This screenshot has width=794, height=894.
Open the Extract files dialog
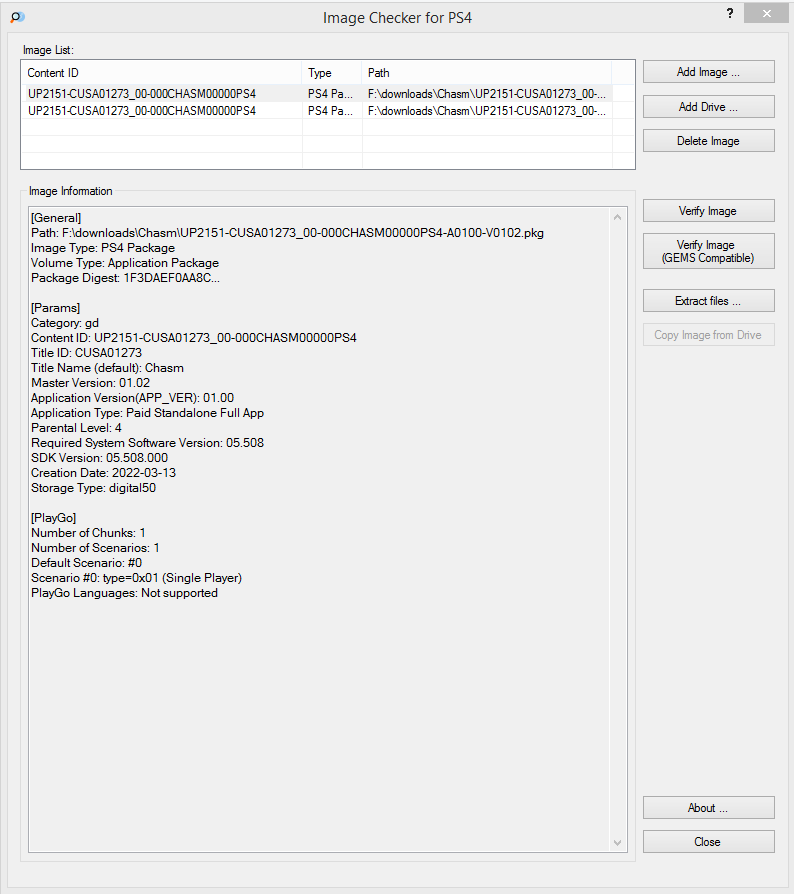(x=709, y=300)
